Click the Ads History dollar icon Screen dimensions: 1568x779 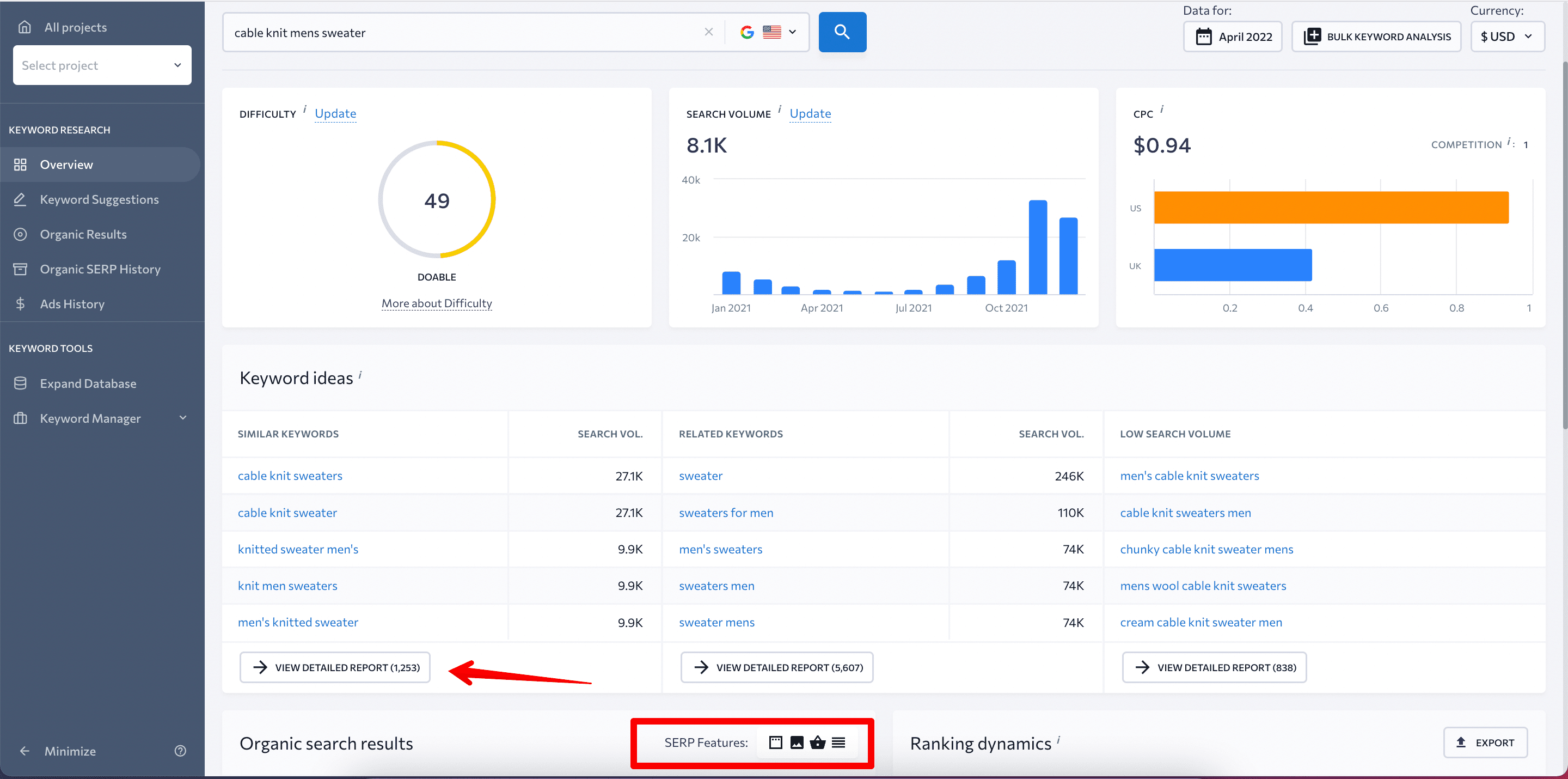(20, 303)
